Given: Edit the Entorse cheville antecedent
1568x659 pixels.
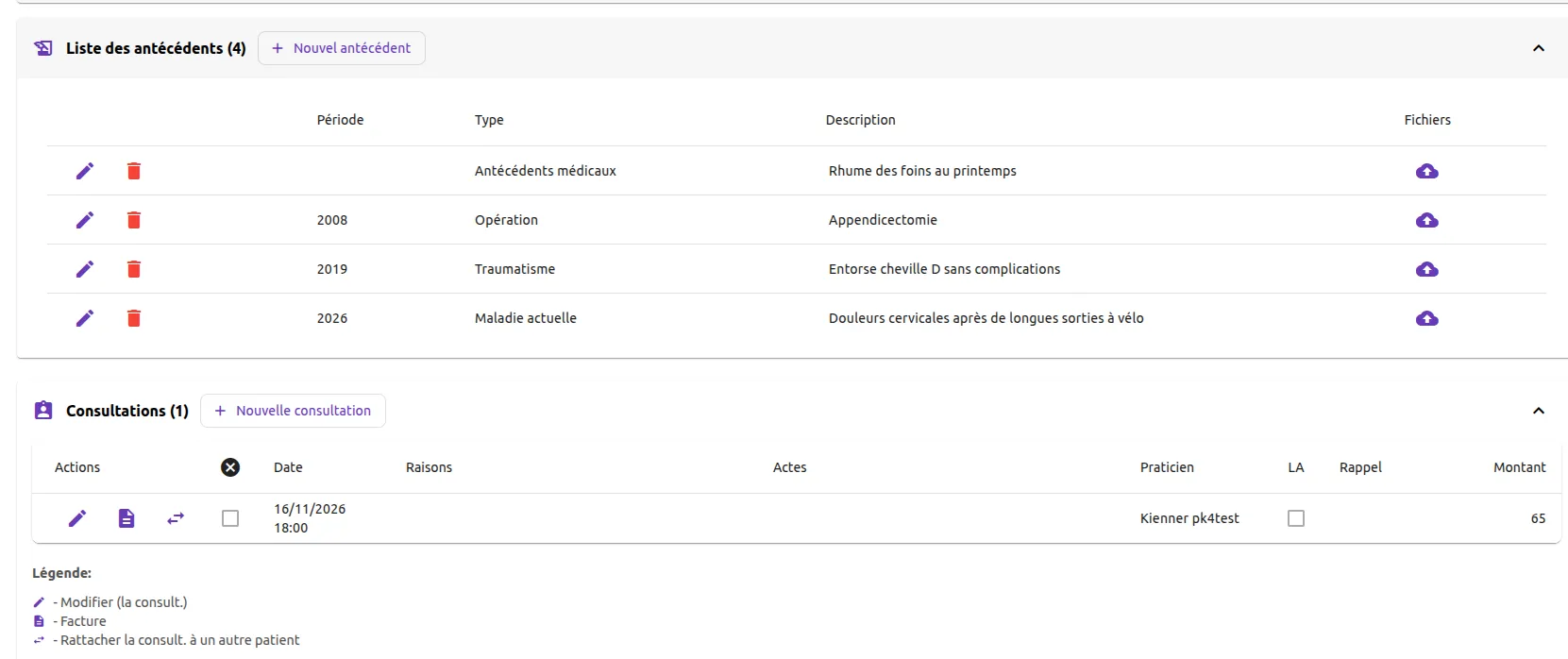Looking at the screenshot, I should [x=85, y=269].
